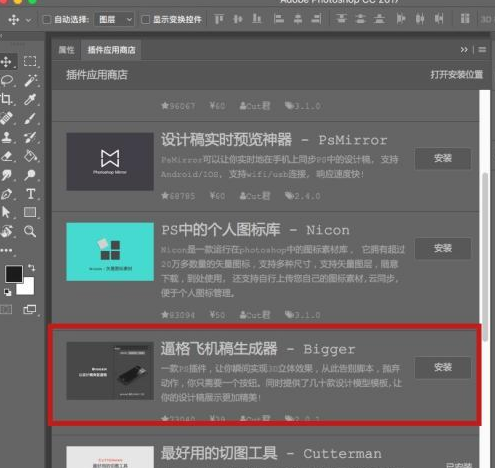Toggle Quick Mask mode

pyautogui.click(x=6, y=309)
